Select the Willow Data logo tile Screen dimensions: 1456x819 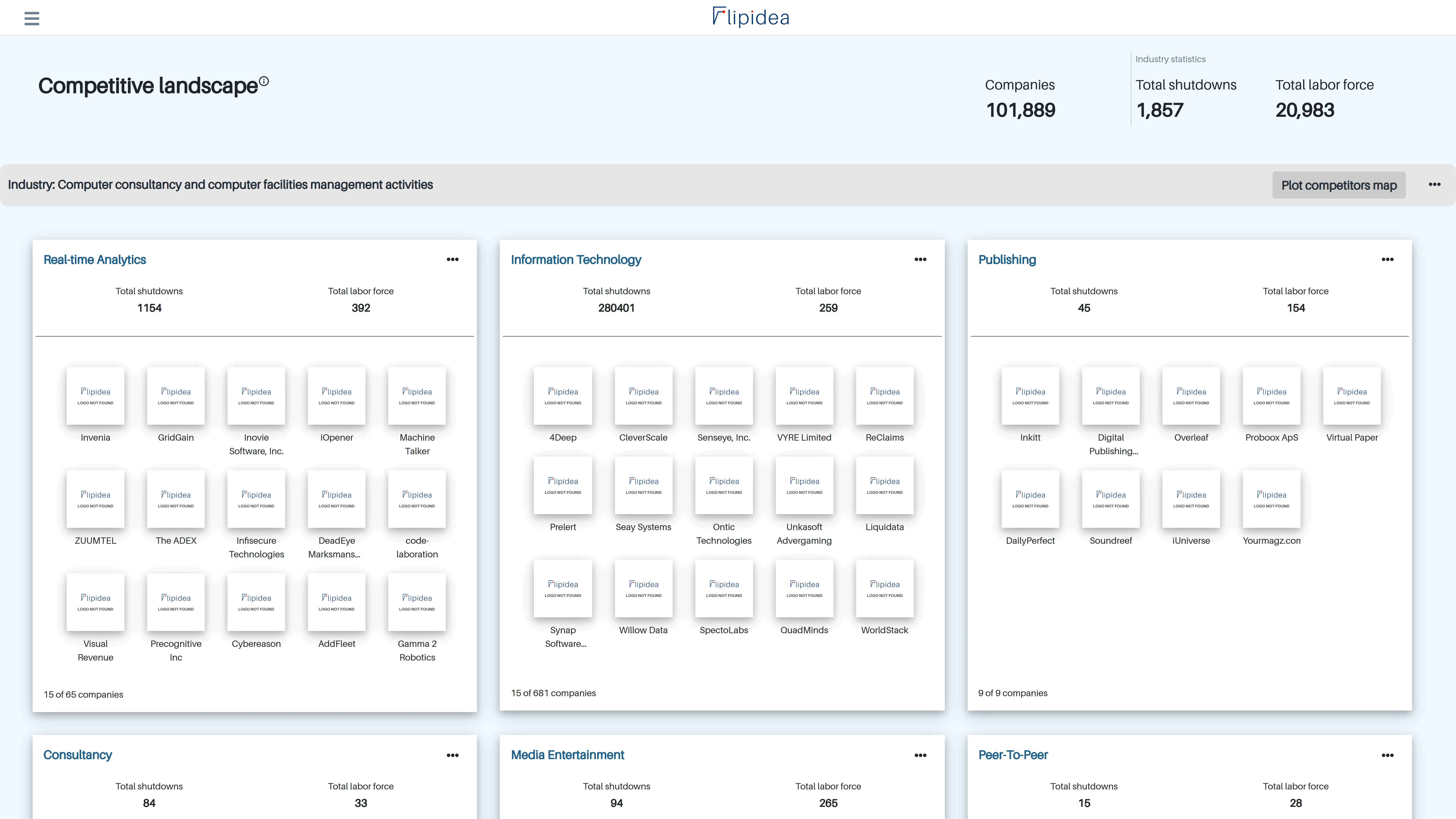coord(643,588)
